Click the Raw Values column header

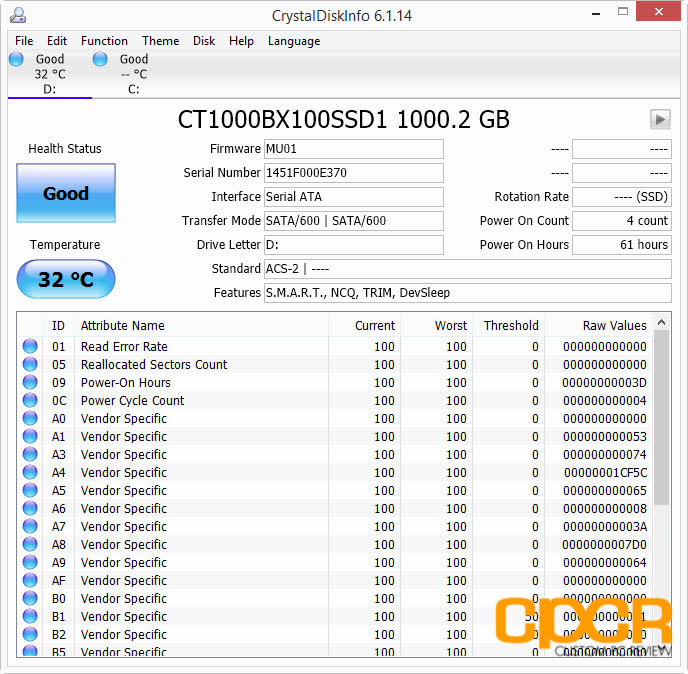click(599, 326)
